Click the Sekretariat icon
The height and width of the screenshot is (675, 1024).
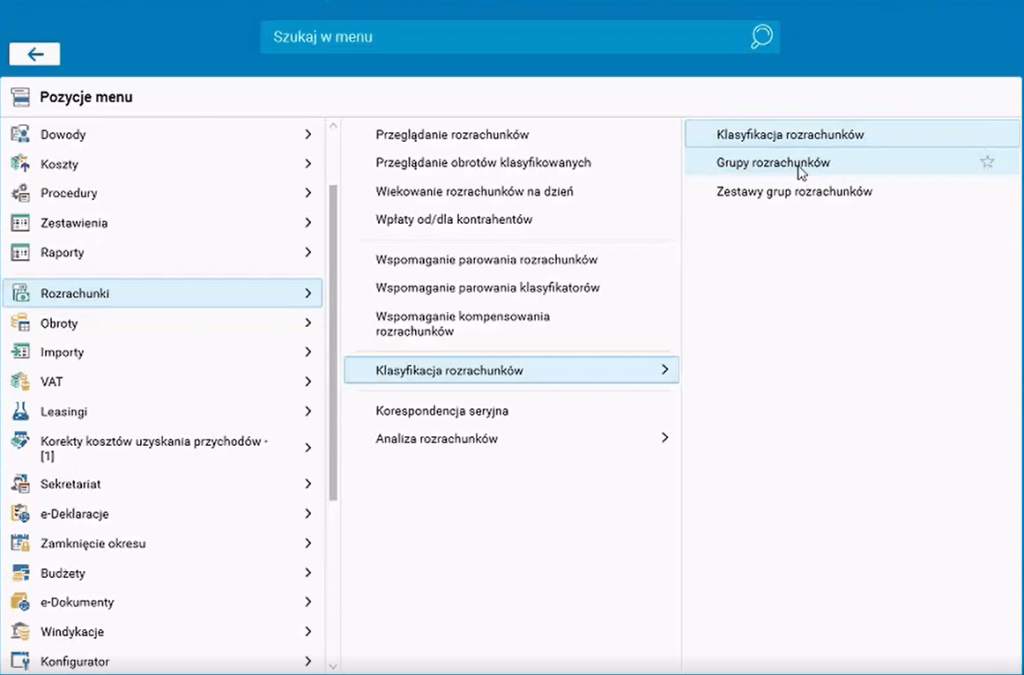(20, 484)
